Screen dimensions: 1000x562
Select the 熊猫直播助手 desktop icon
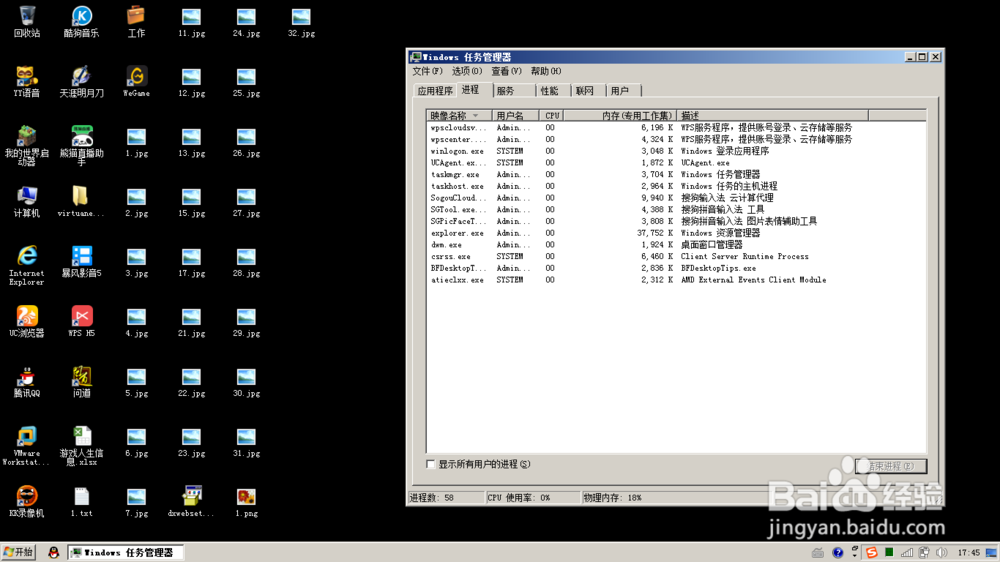point(82,145)
